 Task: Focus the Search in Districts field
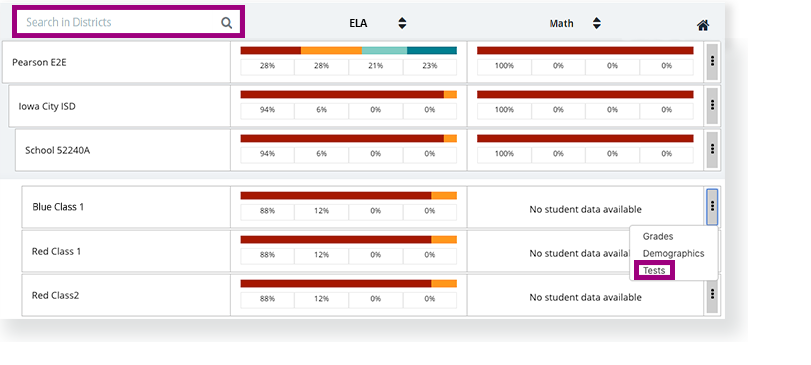click(128, 22)
